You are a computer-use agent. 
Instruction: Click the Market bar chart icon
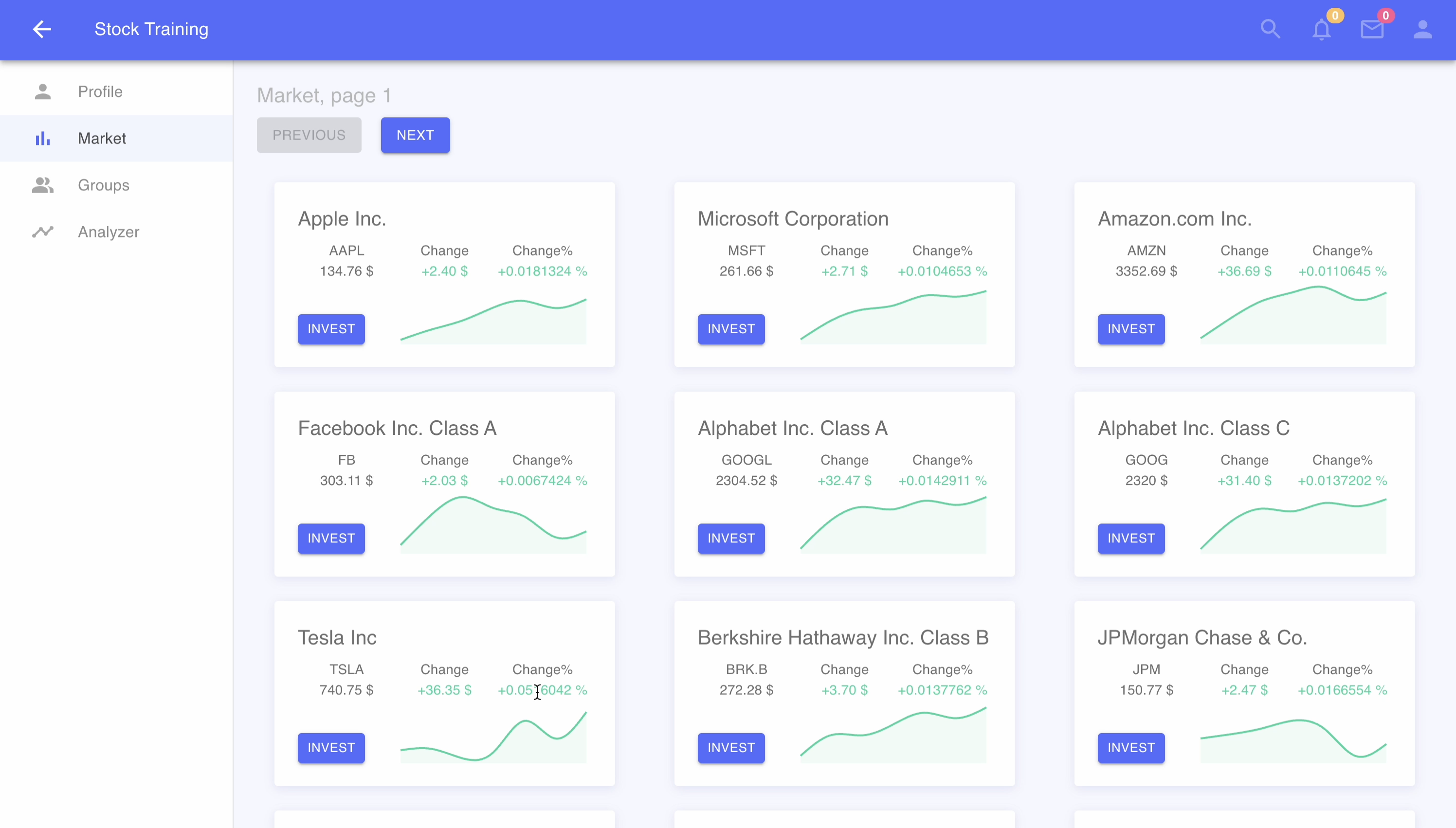43,138
